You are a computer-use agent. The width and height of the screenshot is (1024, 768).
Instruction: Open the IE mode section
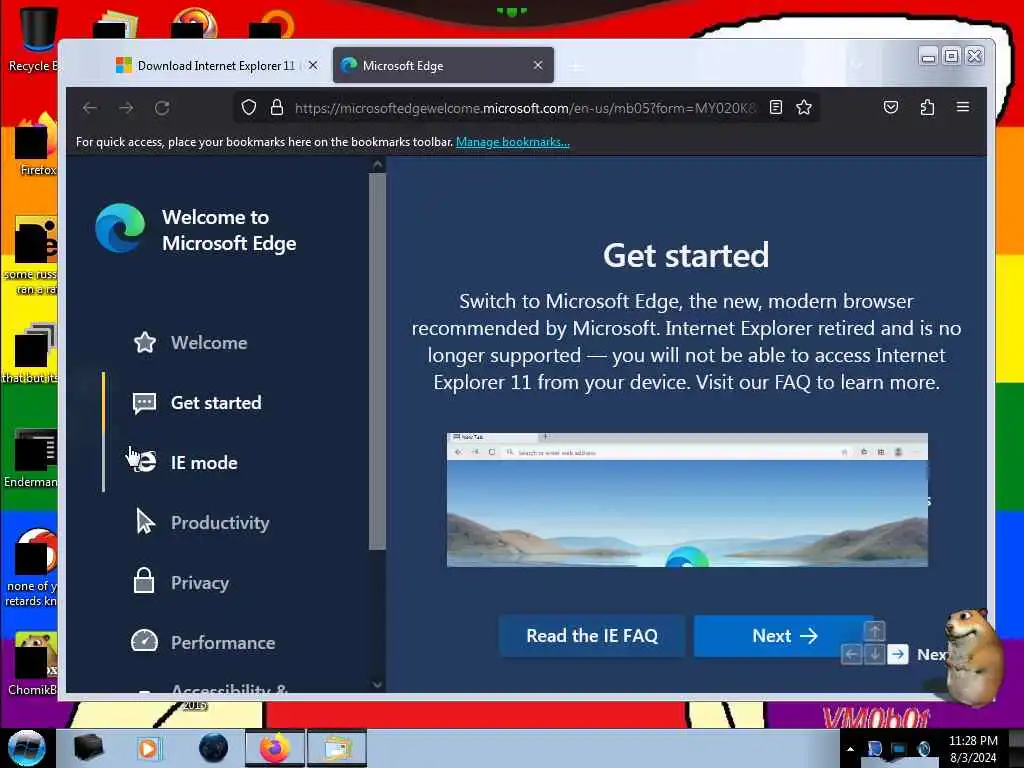coord(204,463)
